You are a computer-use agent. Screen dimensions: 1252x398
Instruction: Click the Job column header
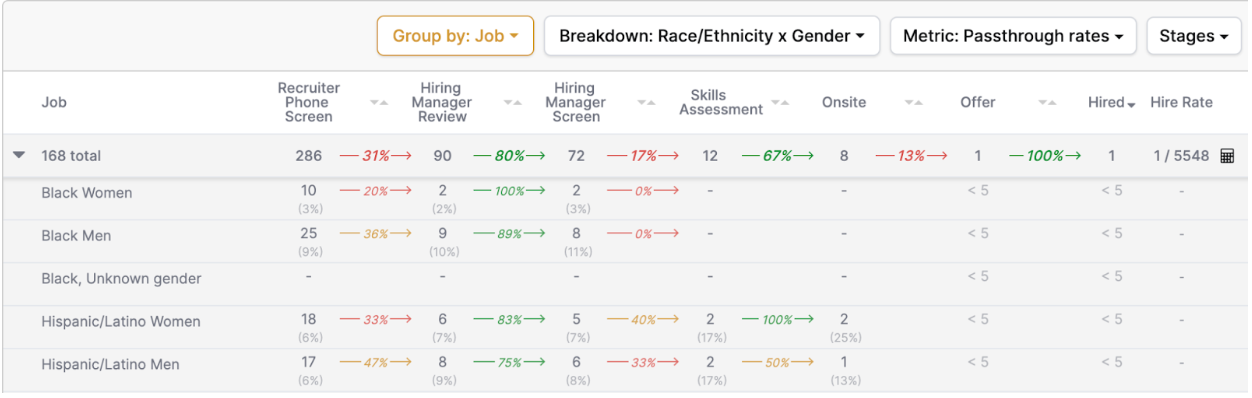(54, 102)
